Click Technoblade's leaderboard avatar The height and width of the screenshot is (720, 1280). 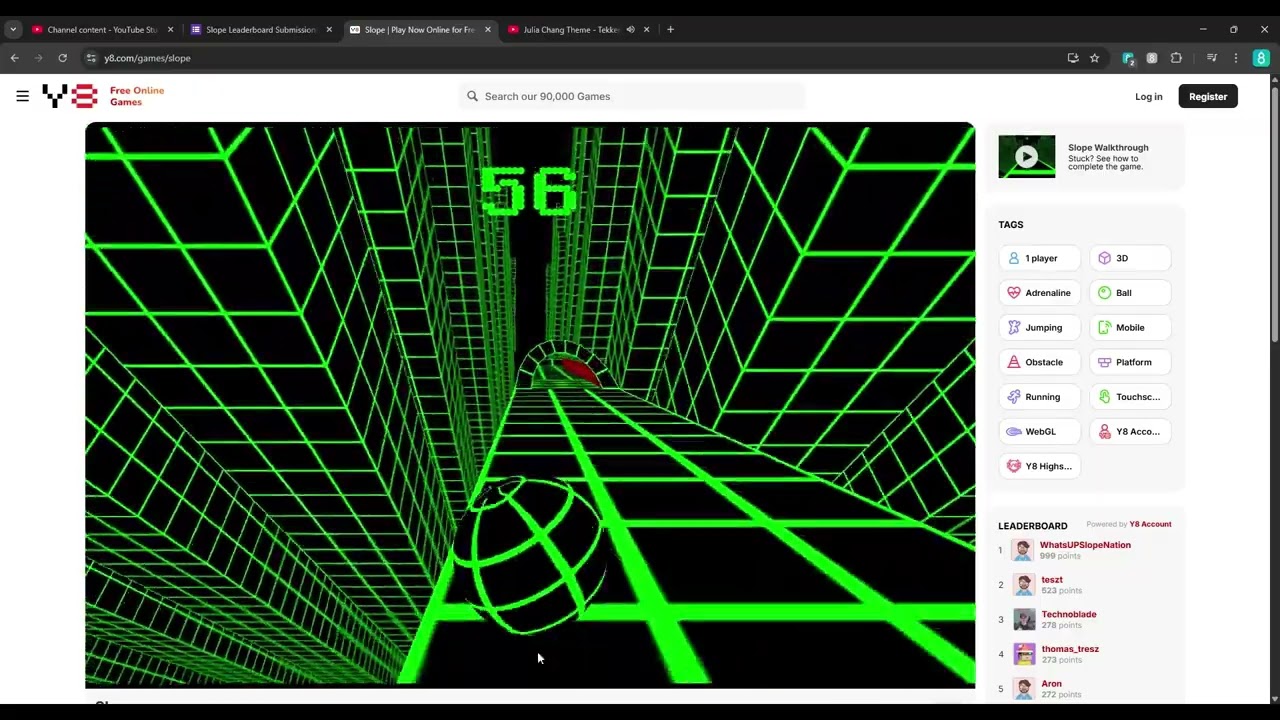[x=1024, y=619]
